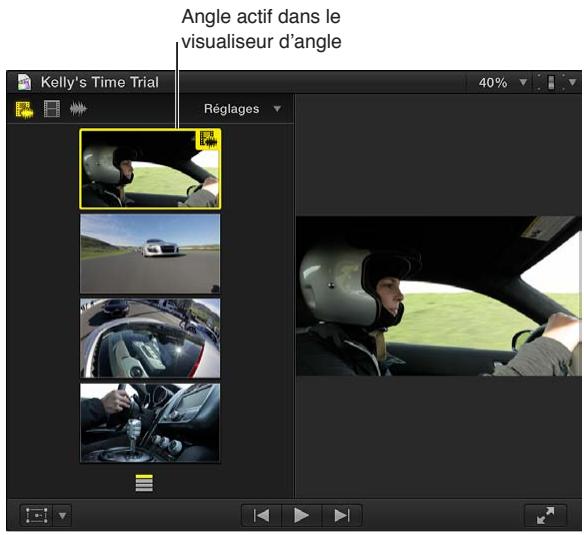584x535 pixels.
Task: Switch to the silver car on track angle
Action: point(150,253)
